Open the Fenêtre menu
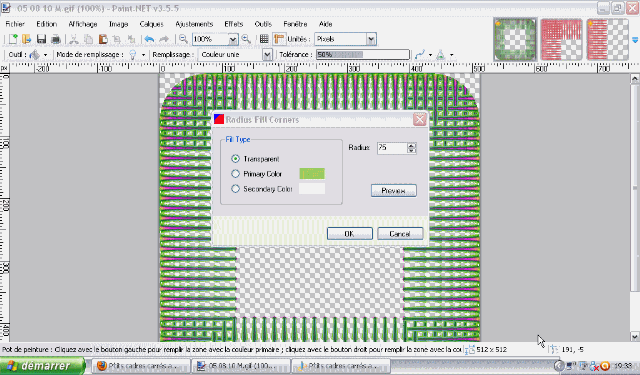The width and height of the screenshot is (640, 375). [295, 24]
